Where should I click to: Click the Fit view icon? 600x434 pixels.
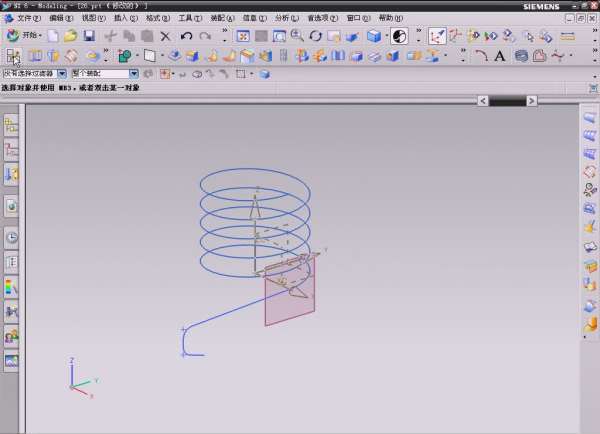[242, 36]
